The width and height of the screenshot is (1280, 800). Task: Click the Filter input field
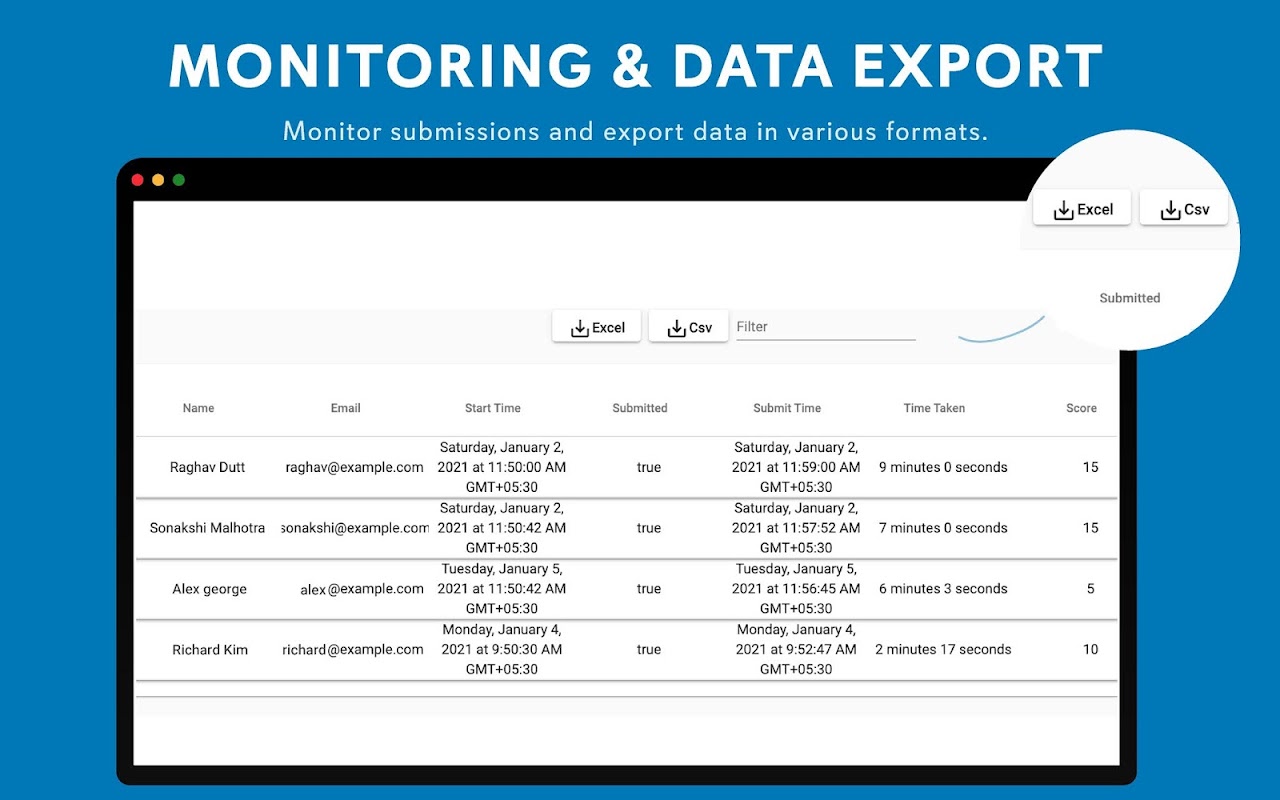pos(826,327)
